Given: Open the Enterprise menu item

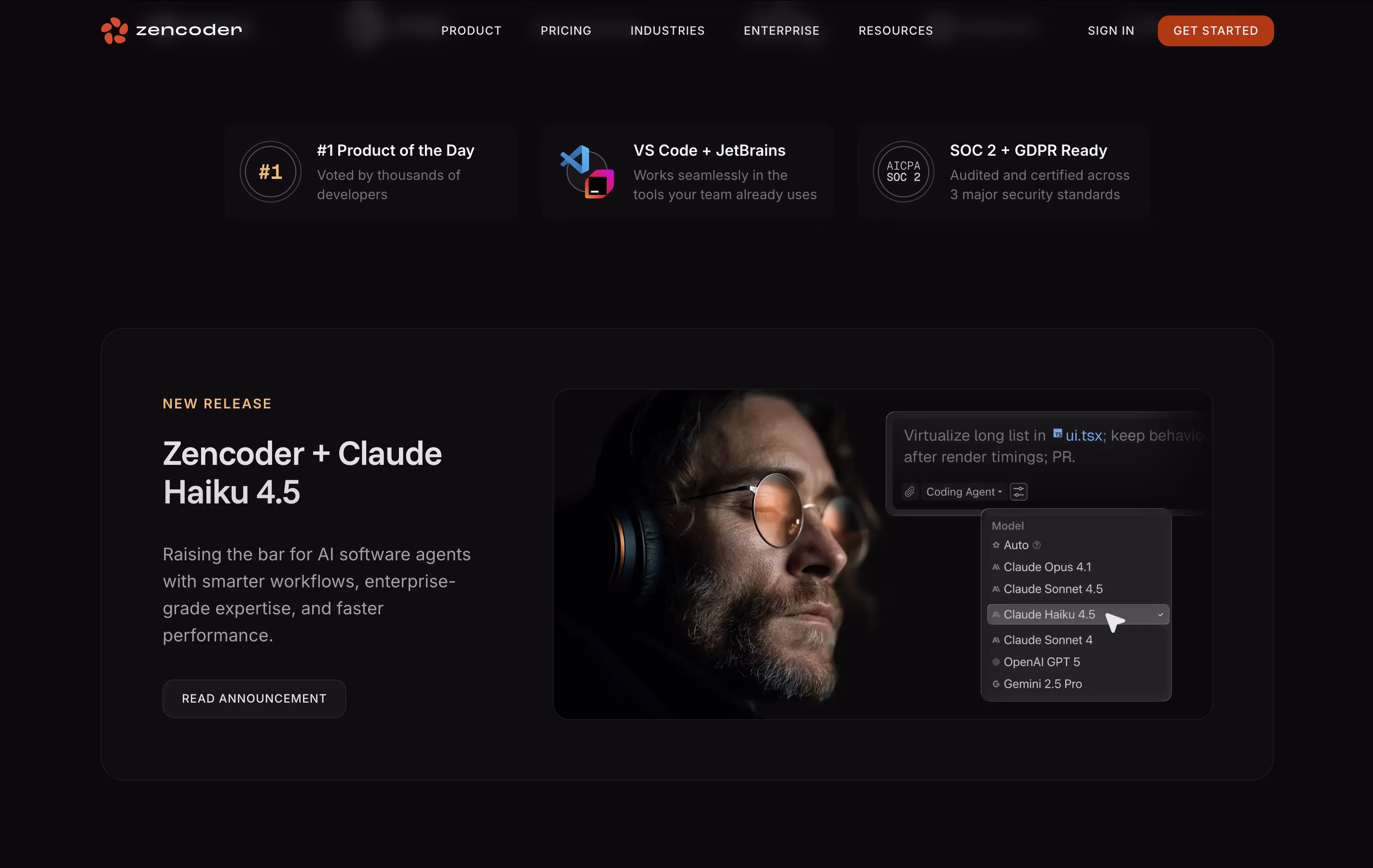Looking at the screenshot, I should 781,31.
